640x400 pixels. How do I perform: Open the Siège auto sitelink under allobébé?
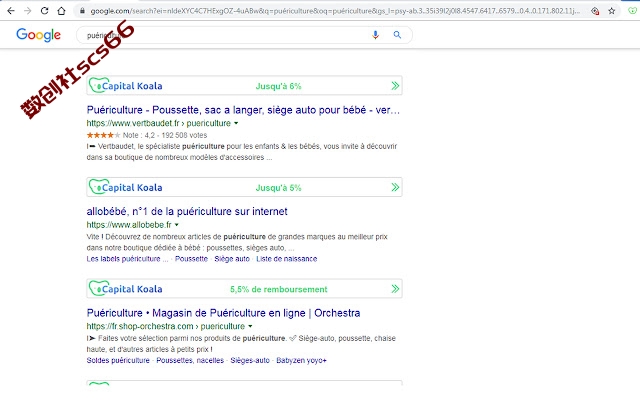(x=232, y=259)
